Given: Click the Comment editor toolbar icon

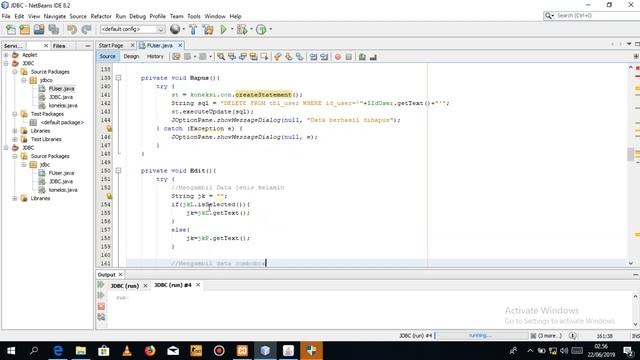Looking at the screenshot, I should click(362, 57).
